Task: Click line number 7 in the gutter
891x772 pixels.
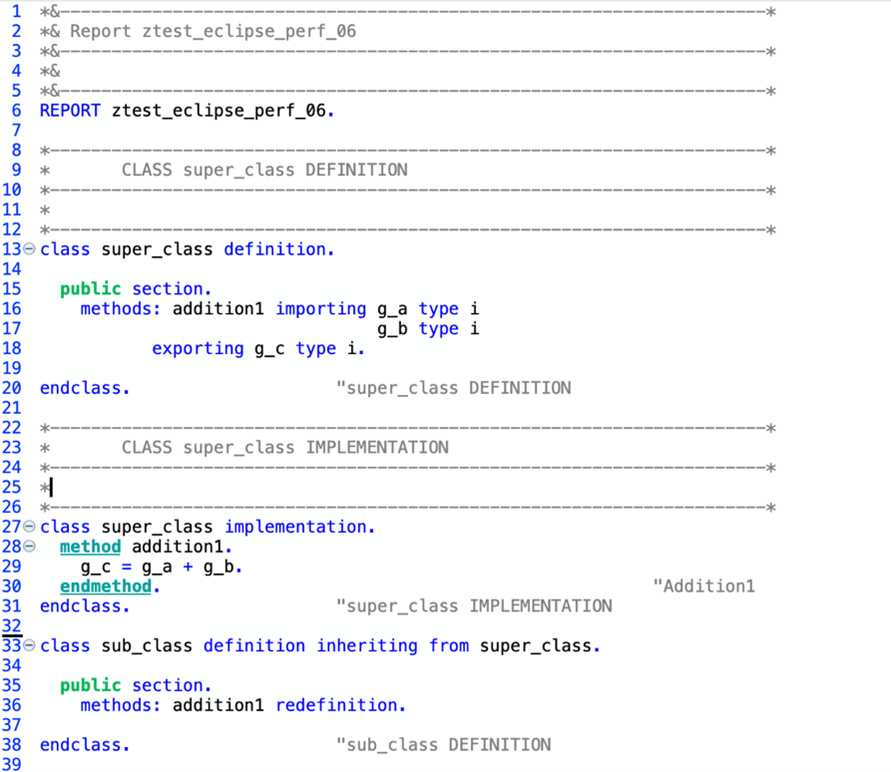Action: tap(16, 130)
